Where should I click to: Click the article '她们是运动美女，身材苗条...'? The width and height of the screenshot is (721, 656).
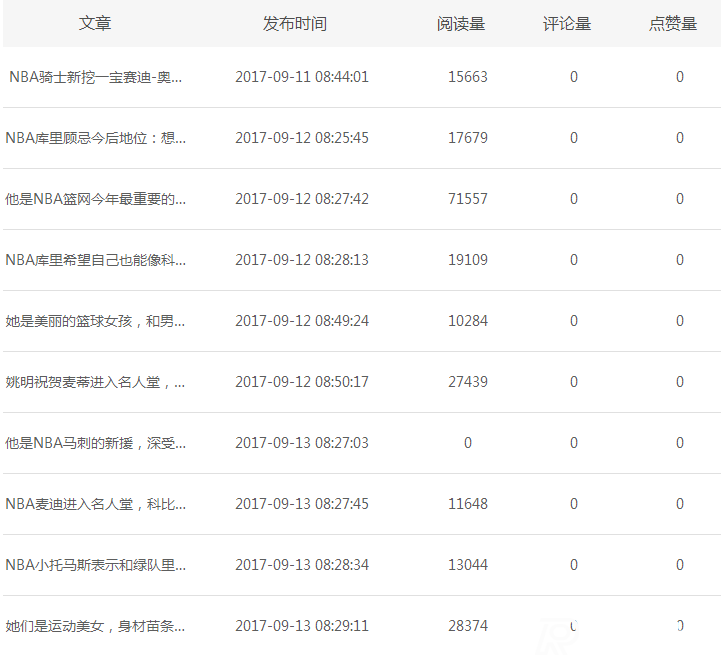tap(96, 626)
